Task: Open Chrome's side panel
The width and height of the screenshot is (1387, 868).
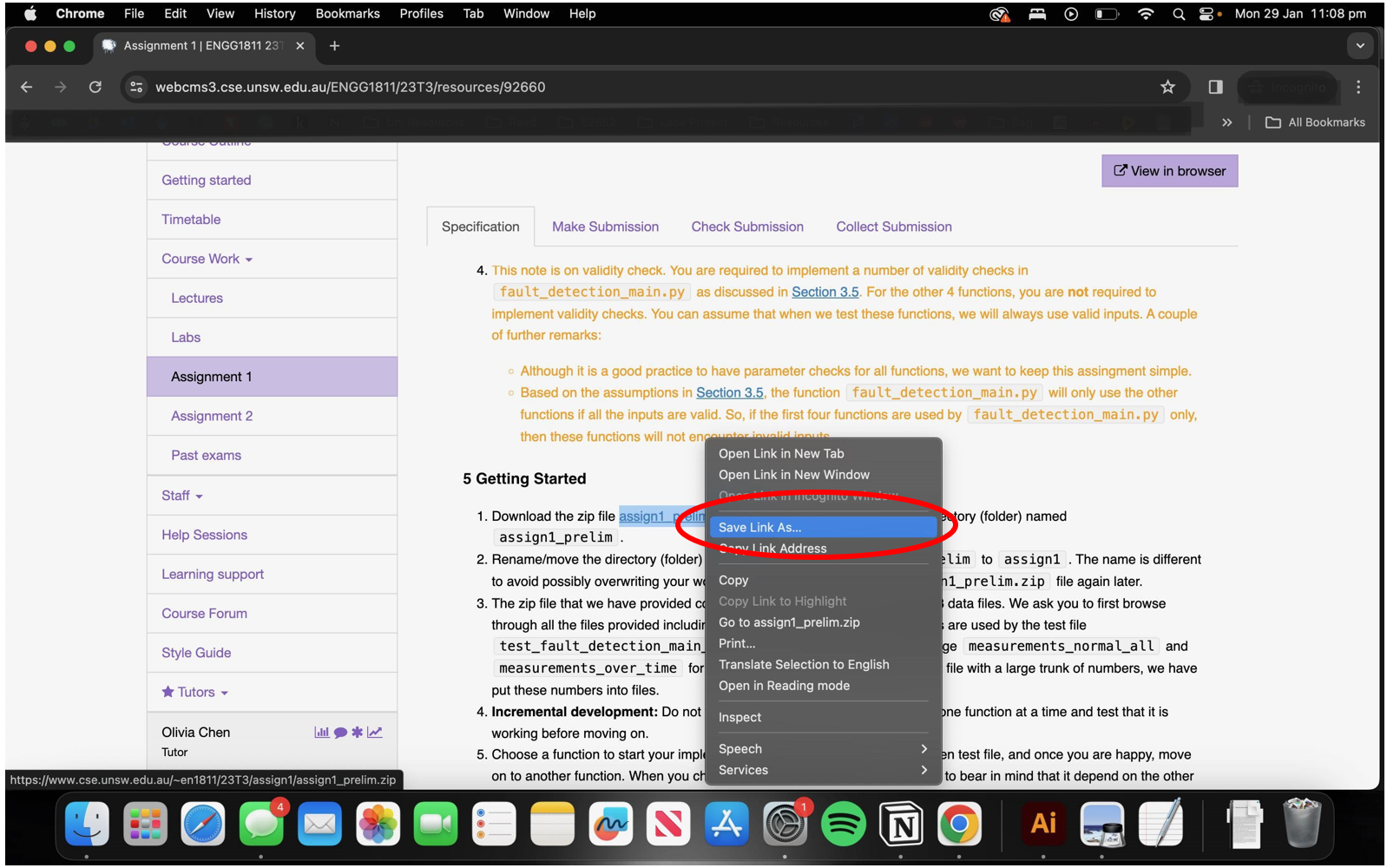Action: click(x=1215, y=87)
